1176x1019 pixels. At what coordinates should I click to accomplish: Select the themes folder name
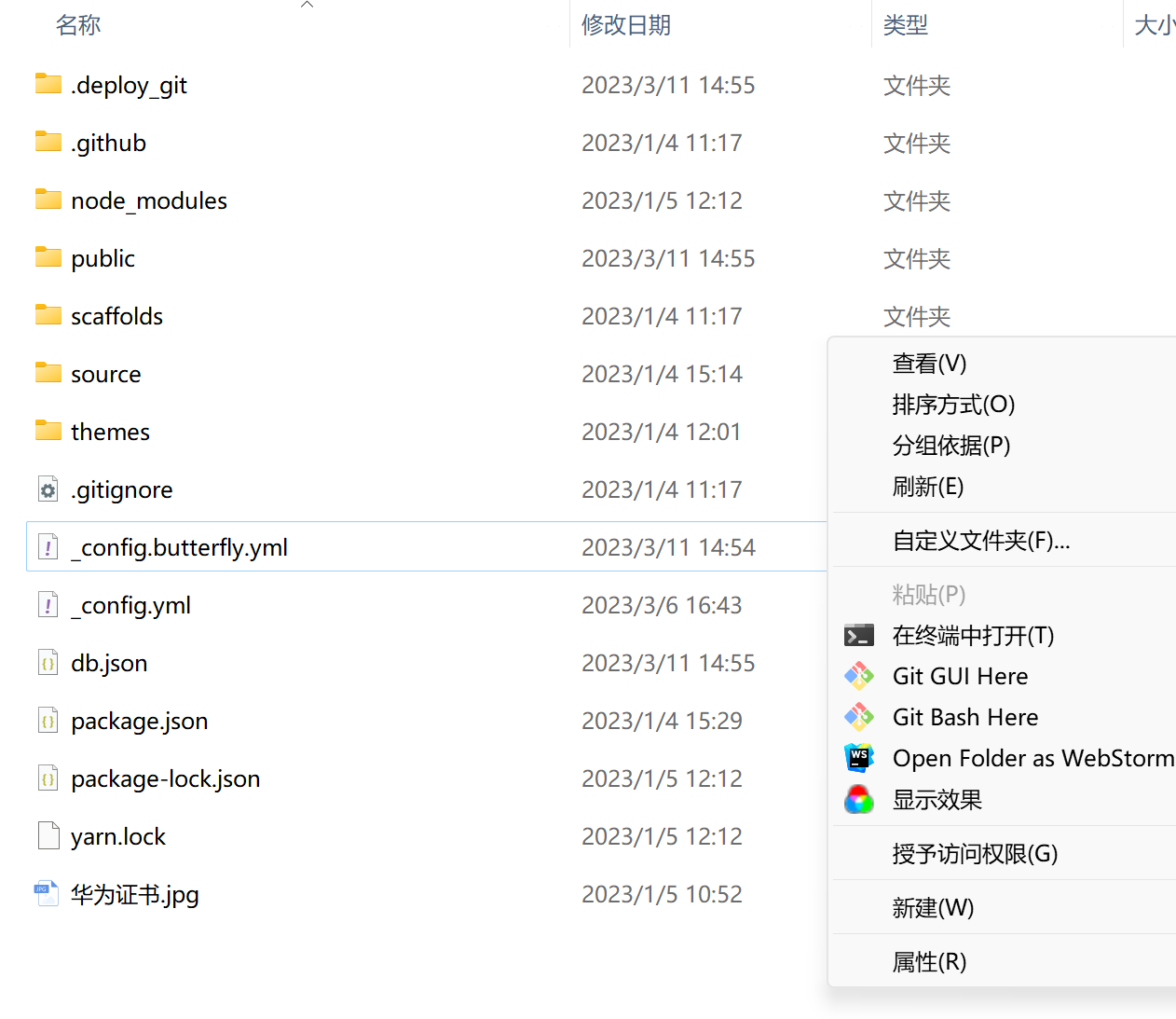(x=110, y=433)
